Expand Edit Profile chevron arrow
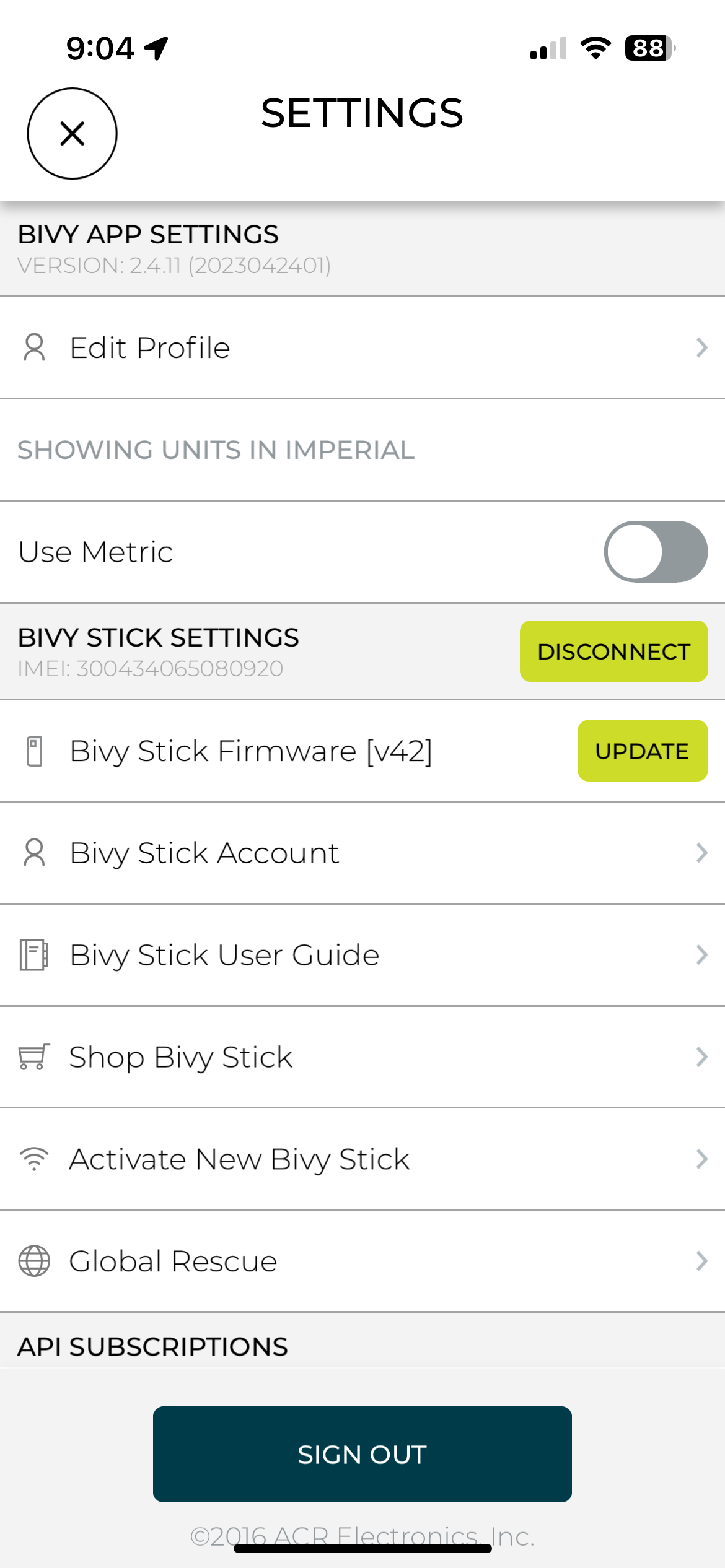This screenshot has width=725, height=1568. pos(701,347)
